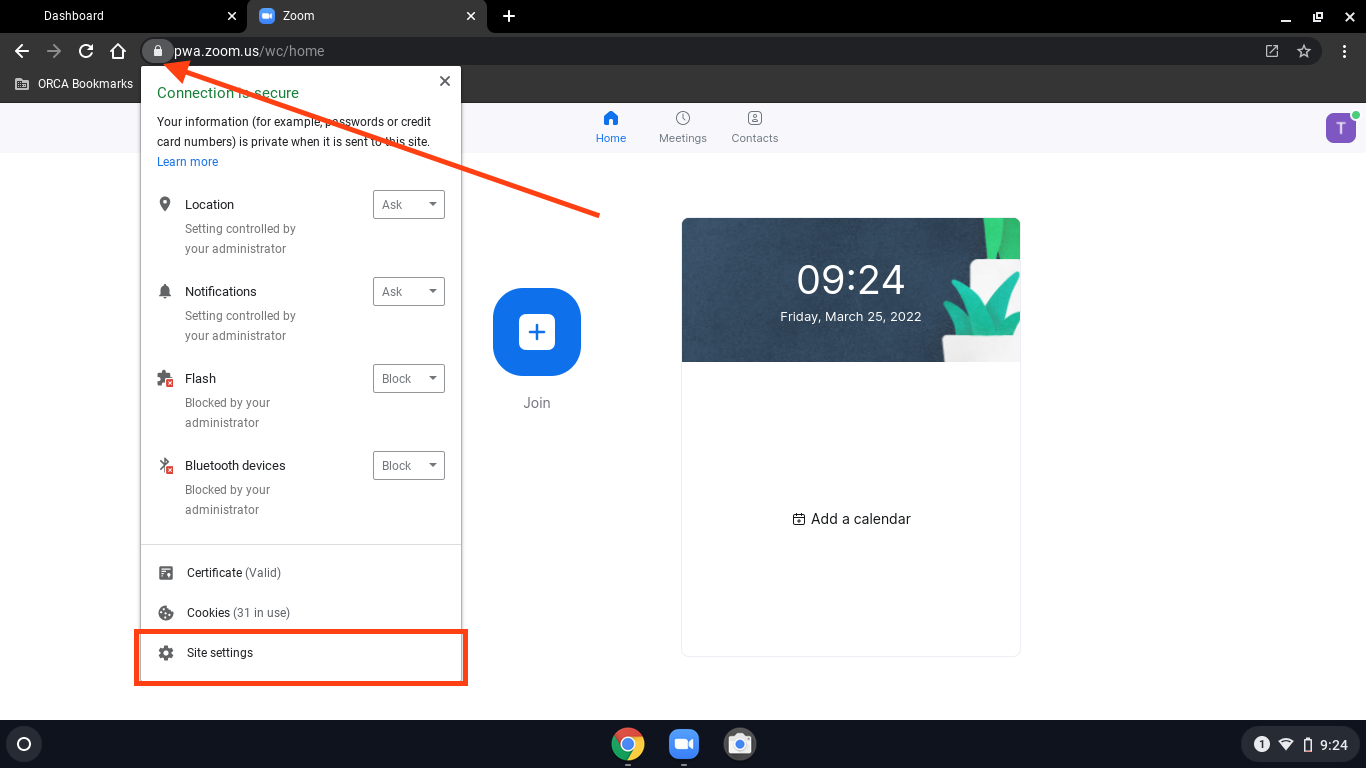The image size is (1366, 768).
Task: Open the ORCA Bookmarks folder
Action: [74, 84]
